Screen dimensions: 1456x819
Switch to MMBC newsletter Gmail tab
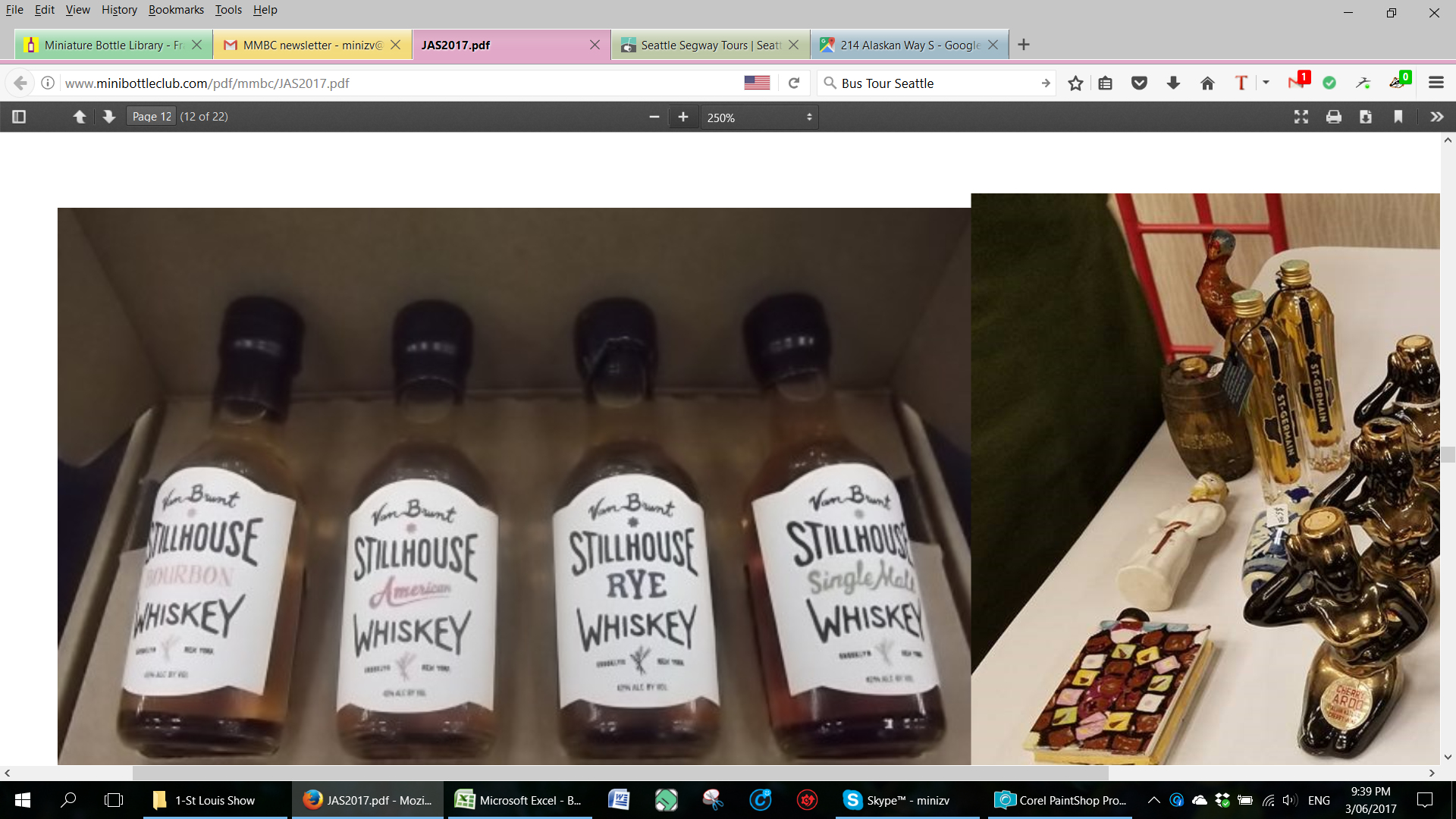tap(312, 45)
